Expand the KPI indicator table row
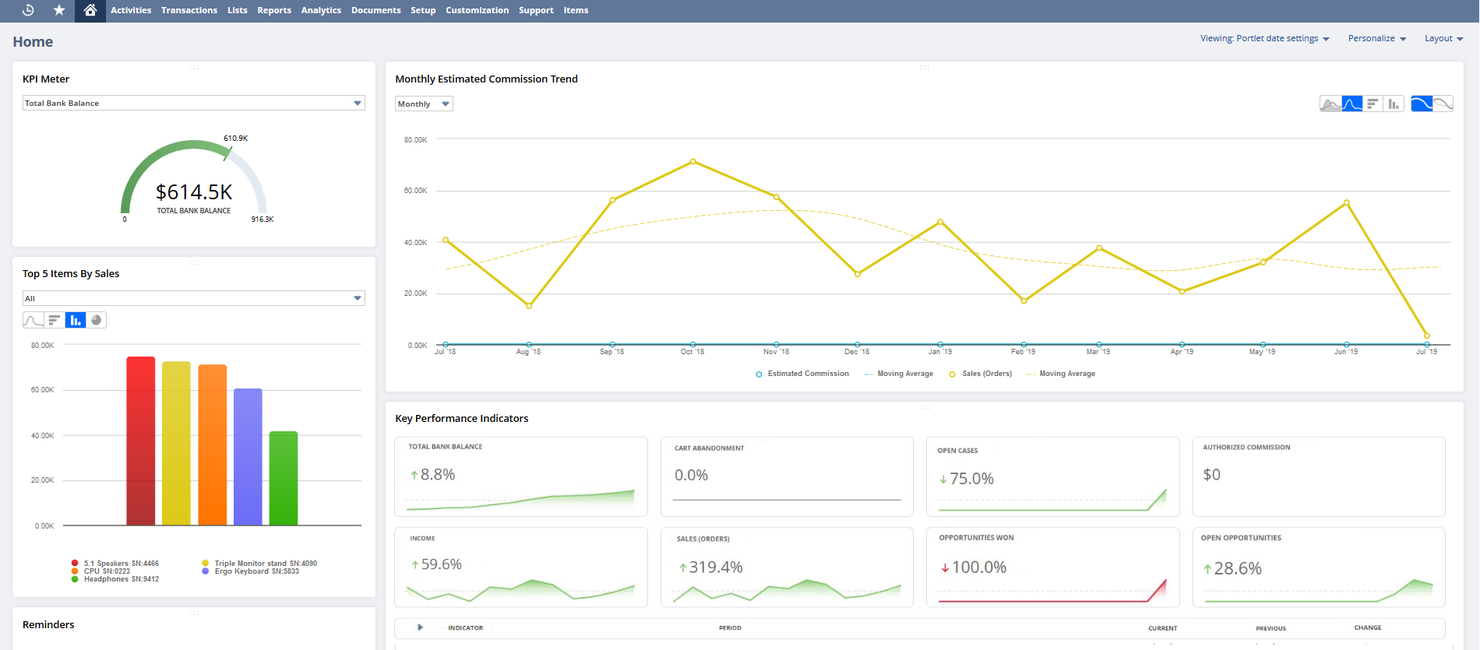This screenshot has width=1480, height=650. pyautogui.click(x=419, y=628)
